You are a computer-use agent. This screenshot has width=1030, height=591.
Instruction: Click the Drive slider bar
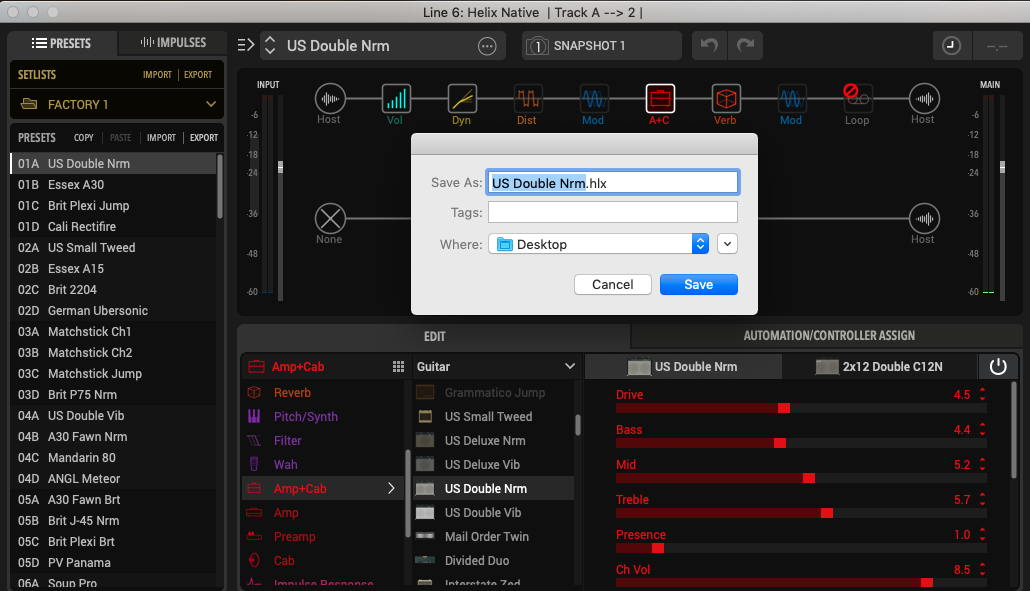(801, 408)
